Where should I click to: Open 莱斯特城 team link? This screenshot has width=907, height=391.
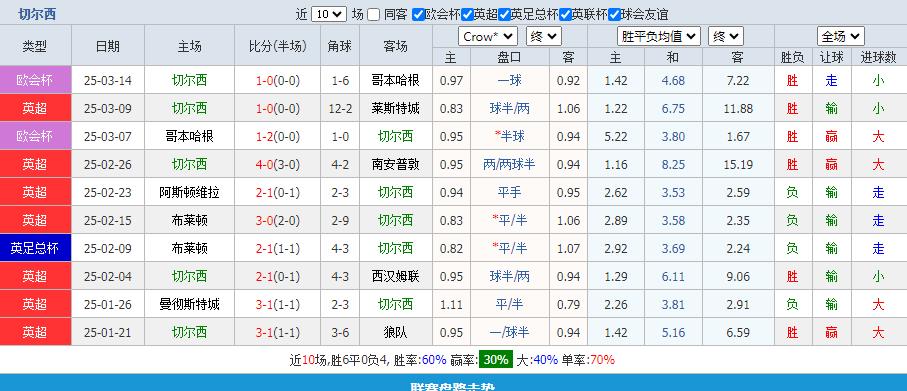click(396, 108)
